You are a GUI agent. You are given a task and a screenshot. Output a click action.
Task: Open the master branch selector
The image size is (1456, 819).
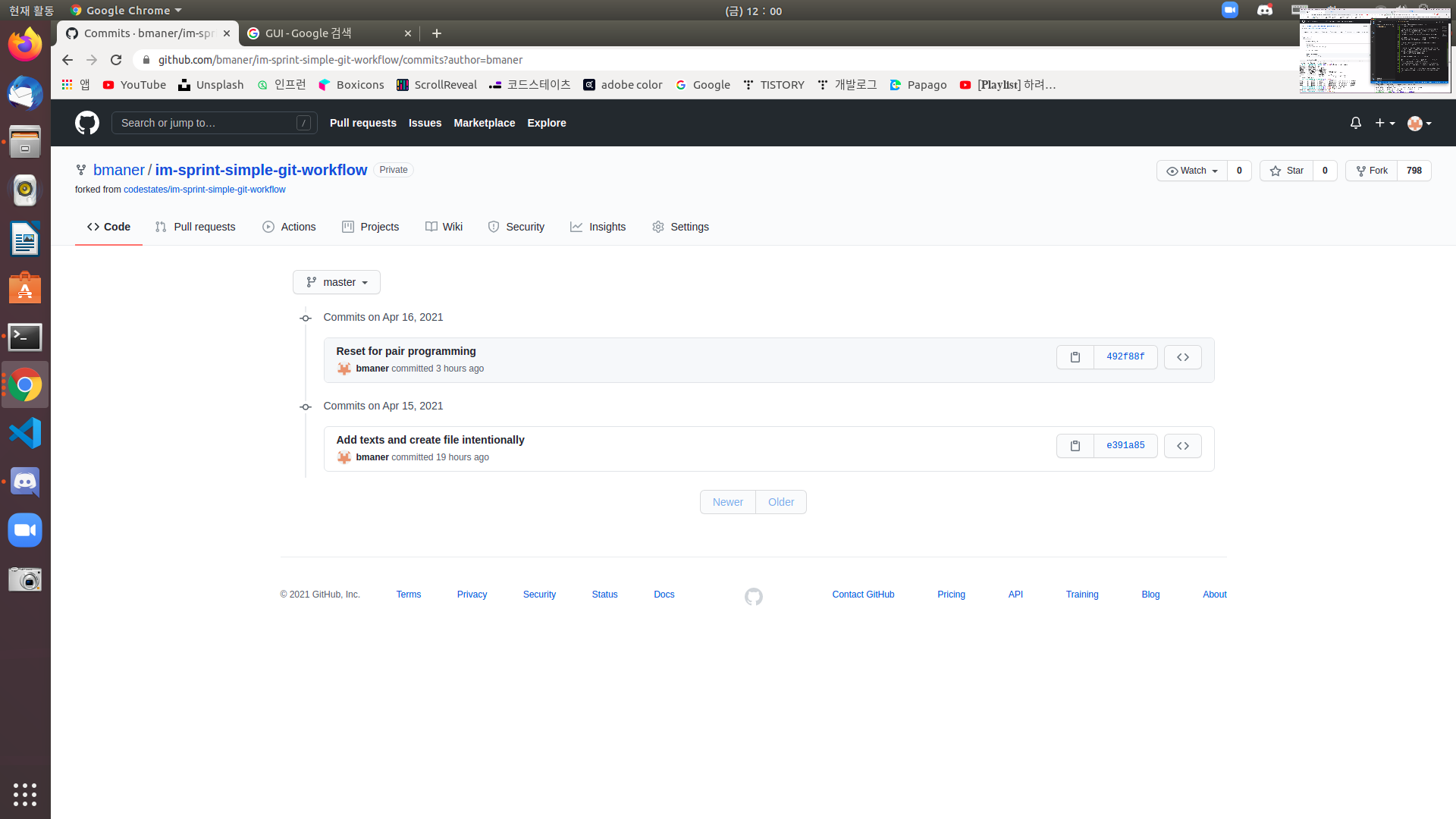pos(337,282)
